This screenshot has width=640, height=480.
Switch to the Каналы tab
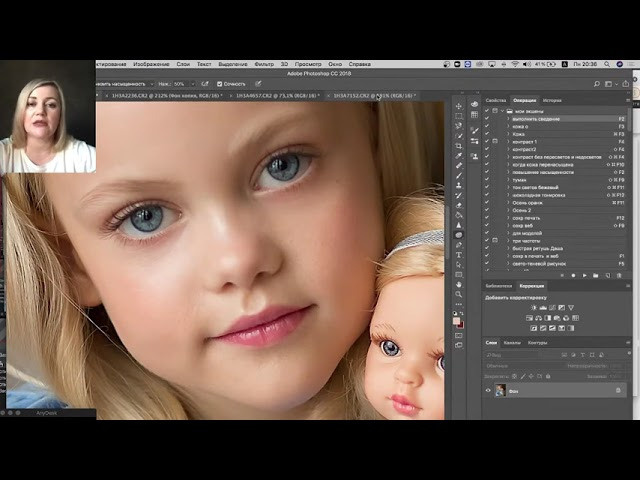pos(512,343)
